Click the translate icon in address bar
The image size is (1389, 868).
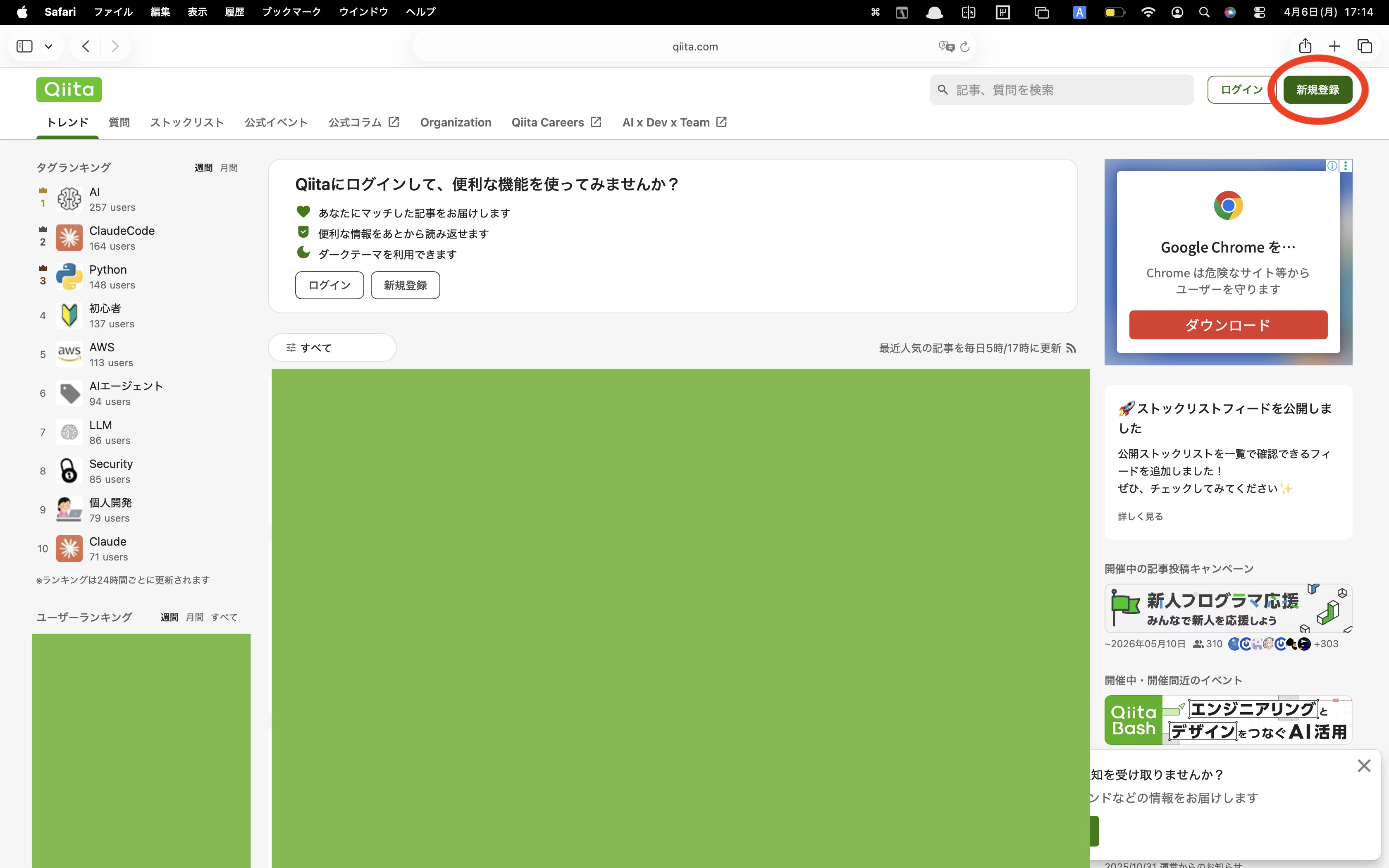[947, 46]
